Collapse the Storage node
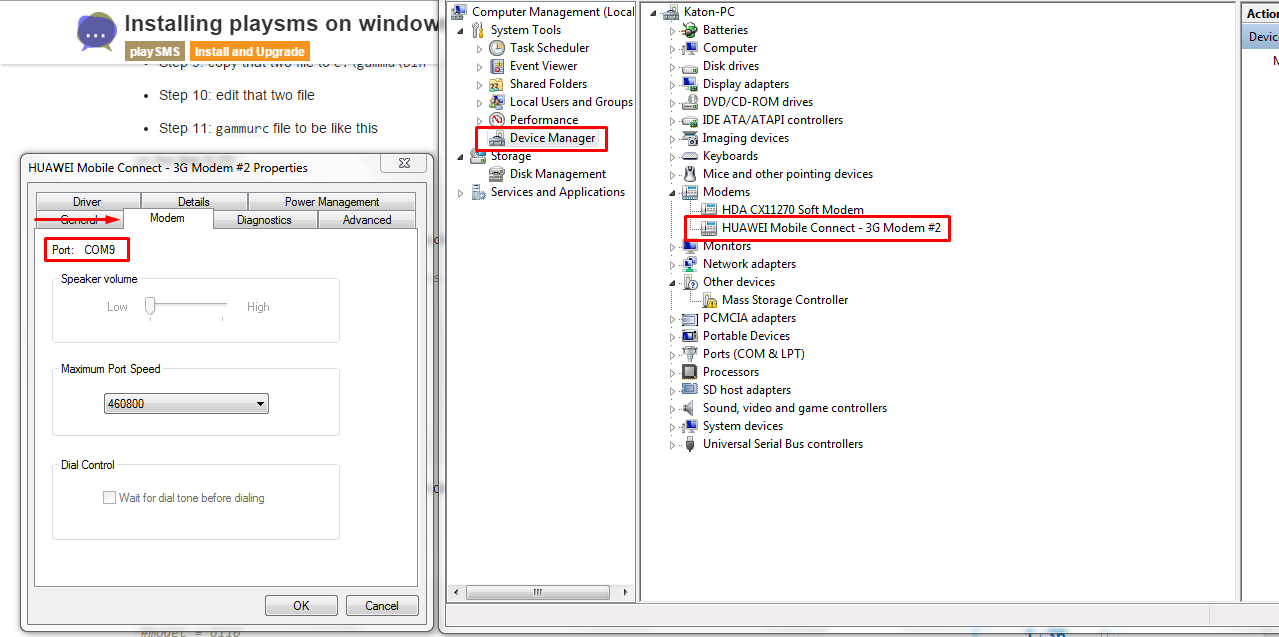Screen dimensions: 1279x637 (x=461, y=156)
